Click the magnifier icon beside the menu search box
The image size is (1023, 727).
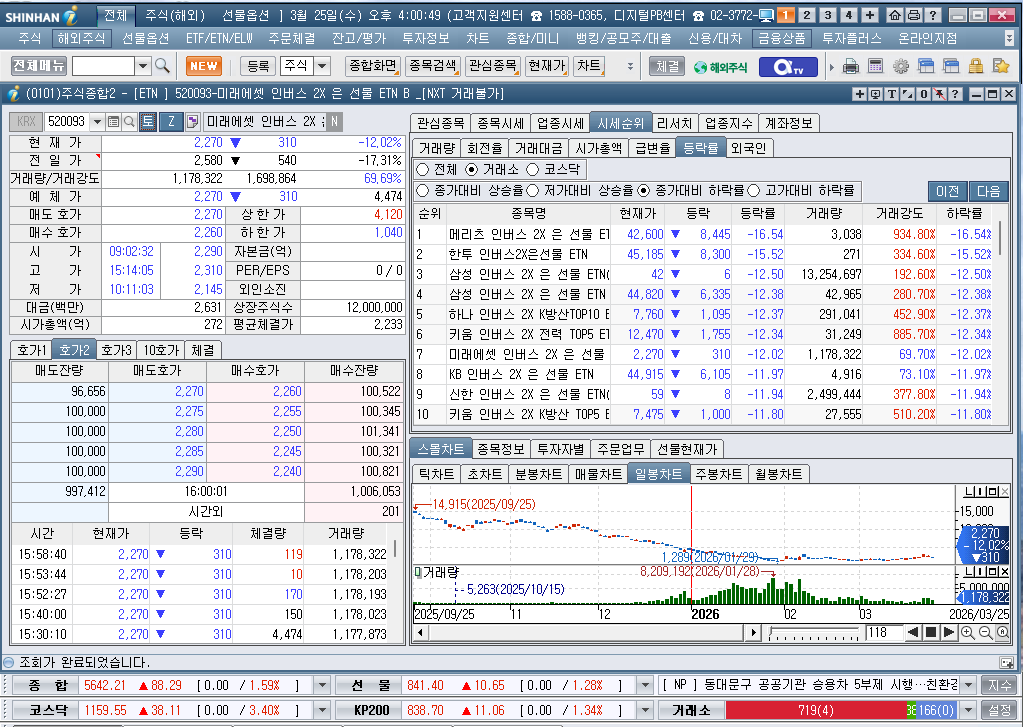click(x=162, y=66)
